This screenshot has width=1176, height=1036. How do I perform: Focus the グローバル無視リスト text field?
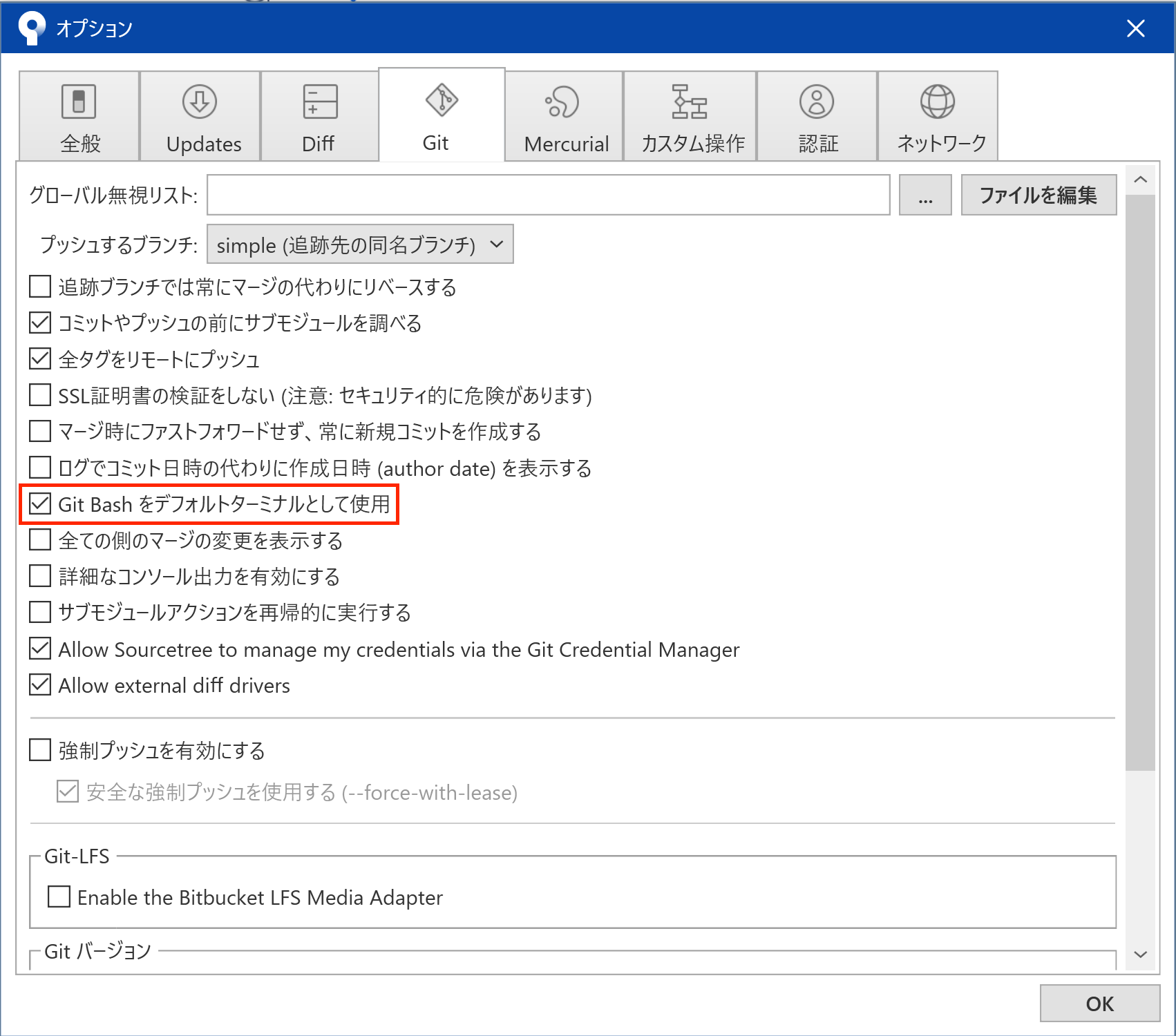(x=548, y=195)
